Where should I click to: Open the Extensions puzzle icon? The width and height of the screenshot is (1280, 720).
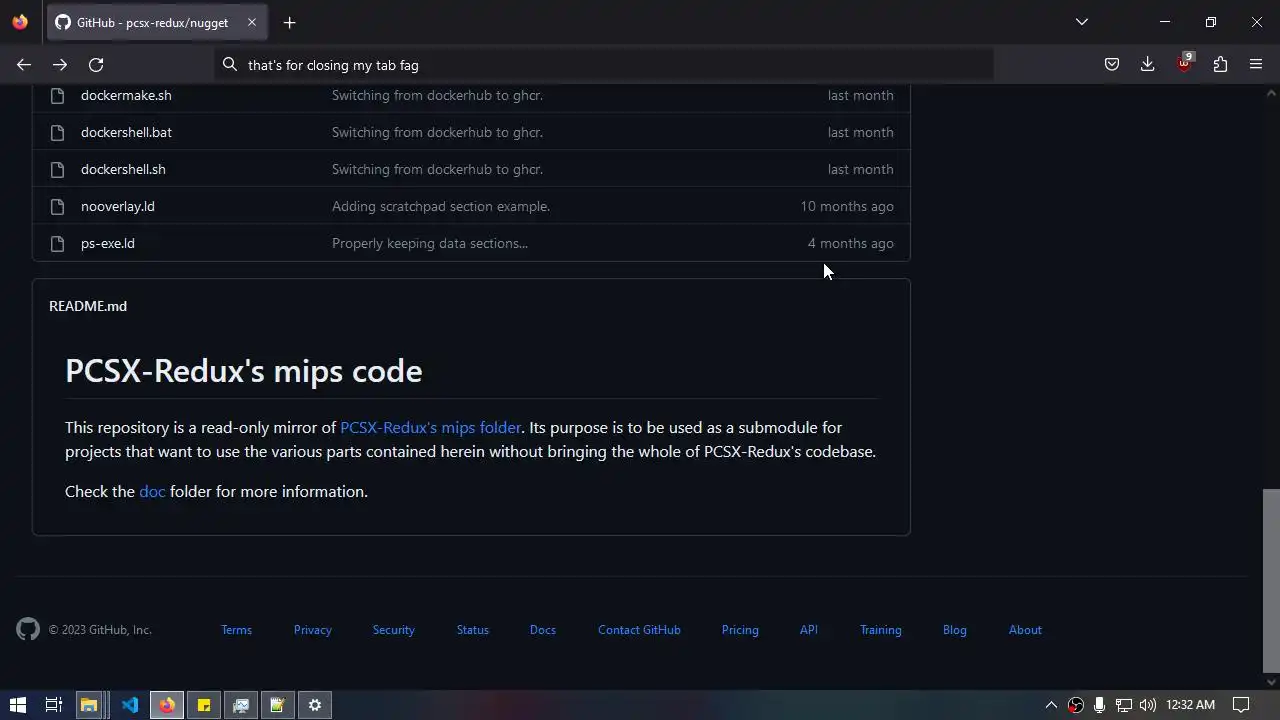[x=1220, y=65]
